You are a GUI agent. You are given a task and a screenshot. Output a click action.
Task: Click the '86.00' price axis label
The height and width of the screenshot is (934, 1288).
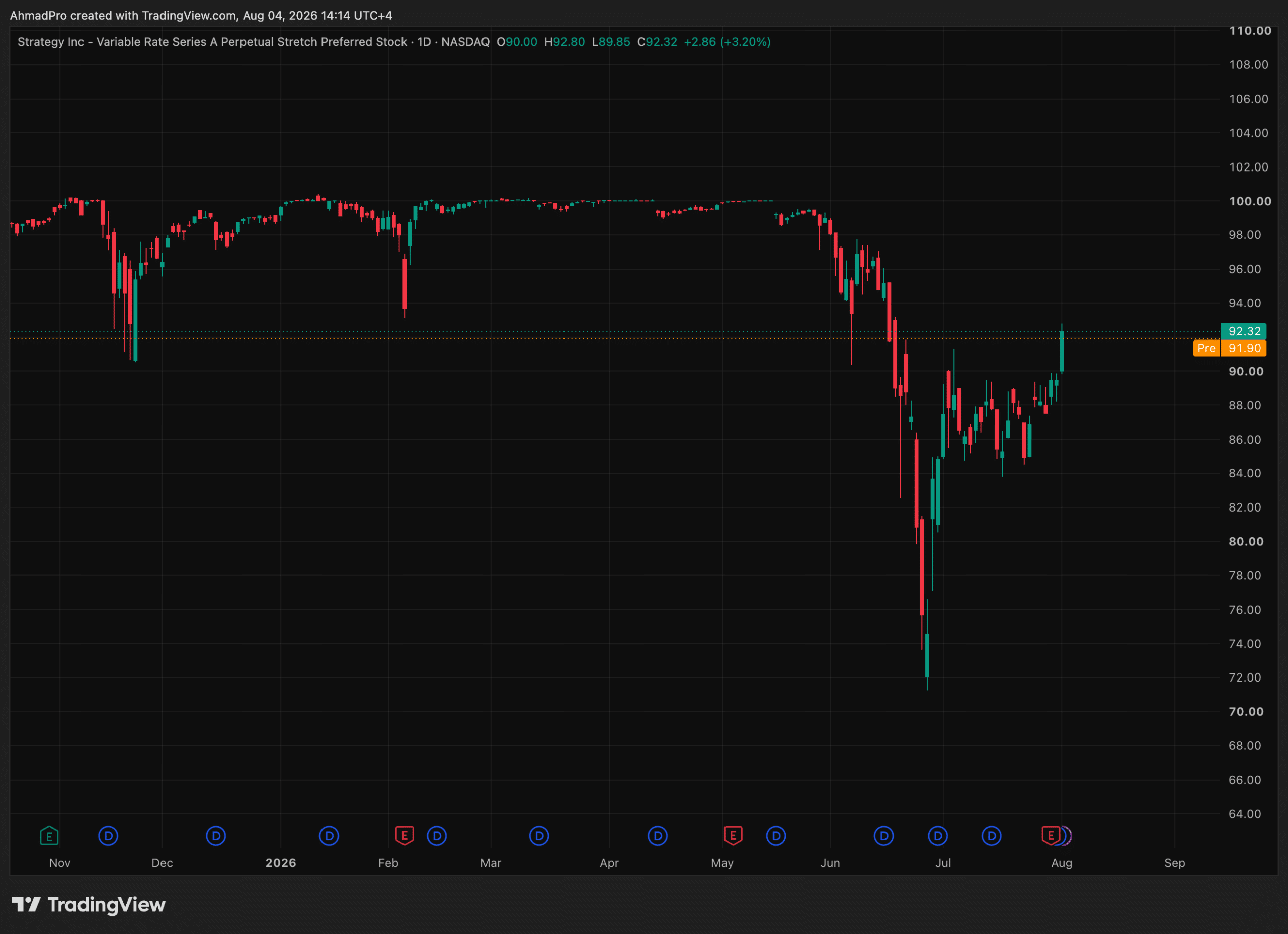(1245, 440)
